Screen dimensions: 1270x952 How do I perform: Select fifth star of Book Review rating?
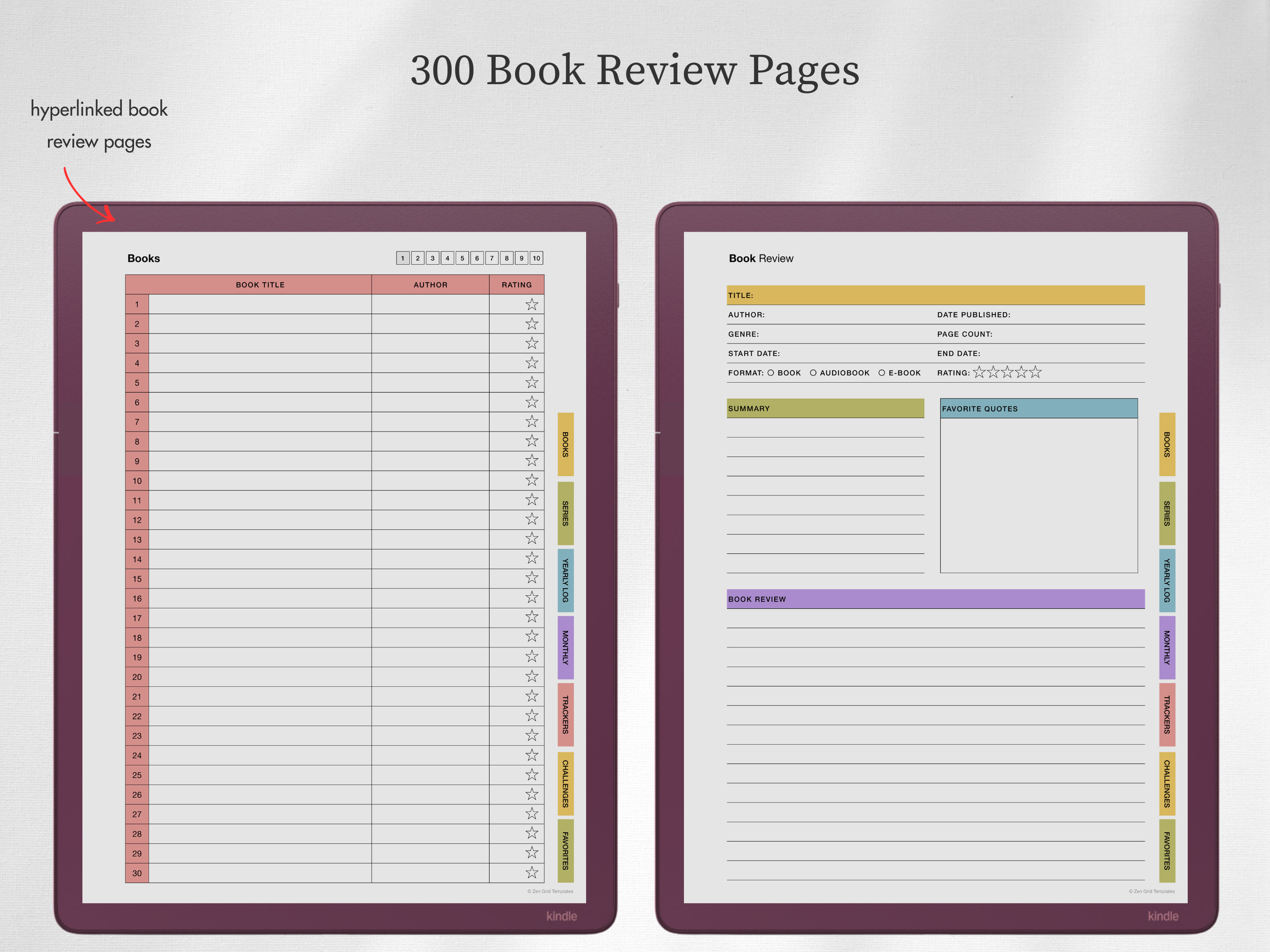(1035, 372)
